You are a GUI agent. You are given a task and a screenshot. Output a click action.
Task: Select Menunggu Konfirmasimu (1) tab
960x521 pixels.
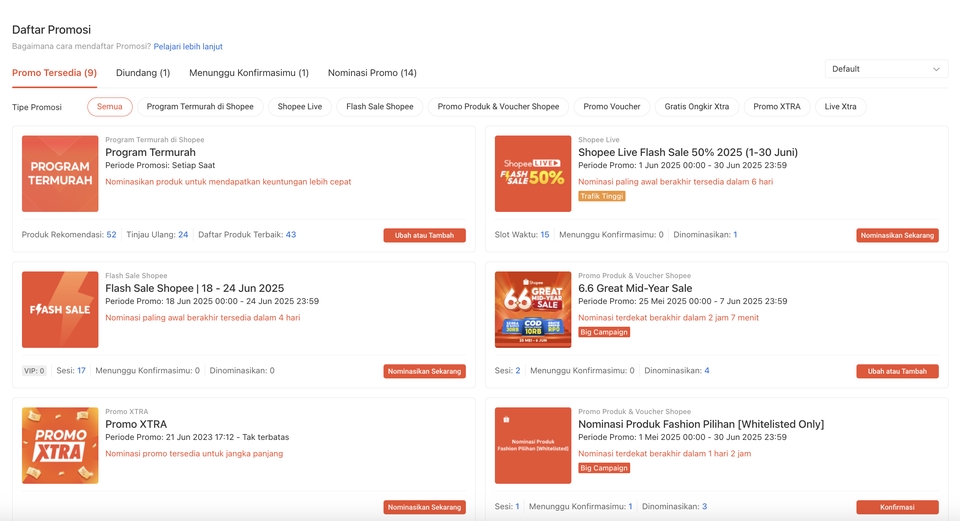[x=249, y=72]
